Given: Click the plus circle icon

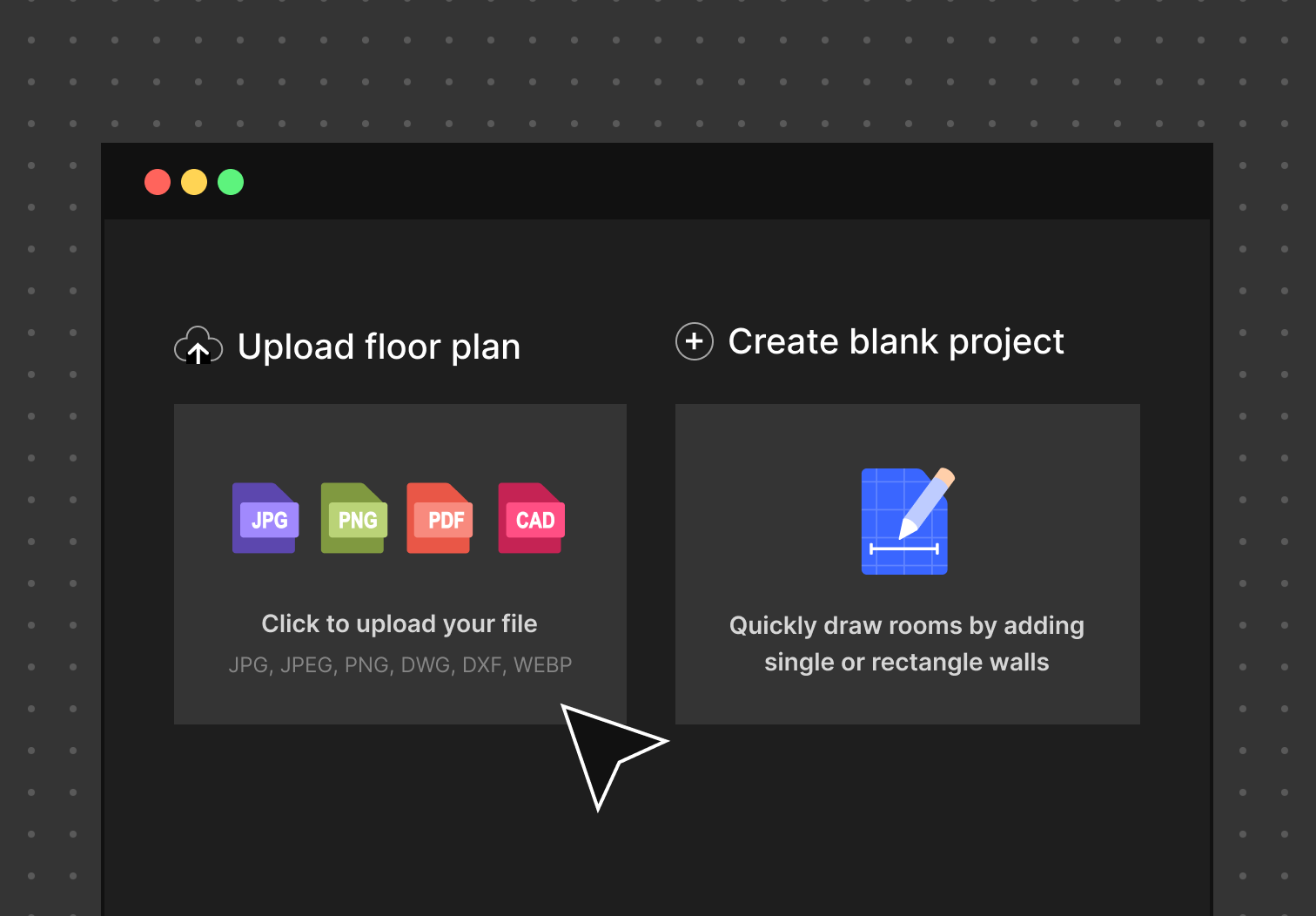Looking at the screenshot, I should point(695,341).
